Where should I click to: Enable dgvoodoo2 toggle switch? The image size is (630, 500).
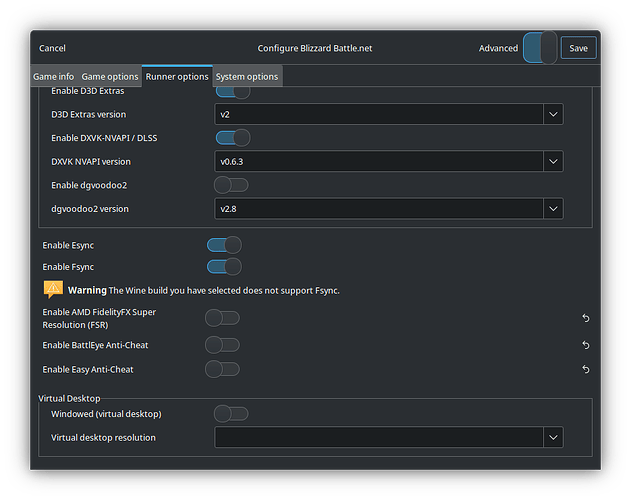click(x=232, y=185)
